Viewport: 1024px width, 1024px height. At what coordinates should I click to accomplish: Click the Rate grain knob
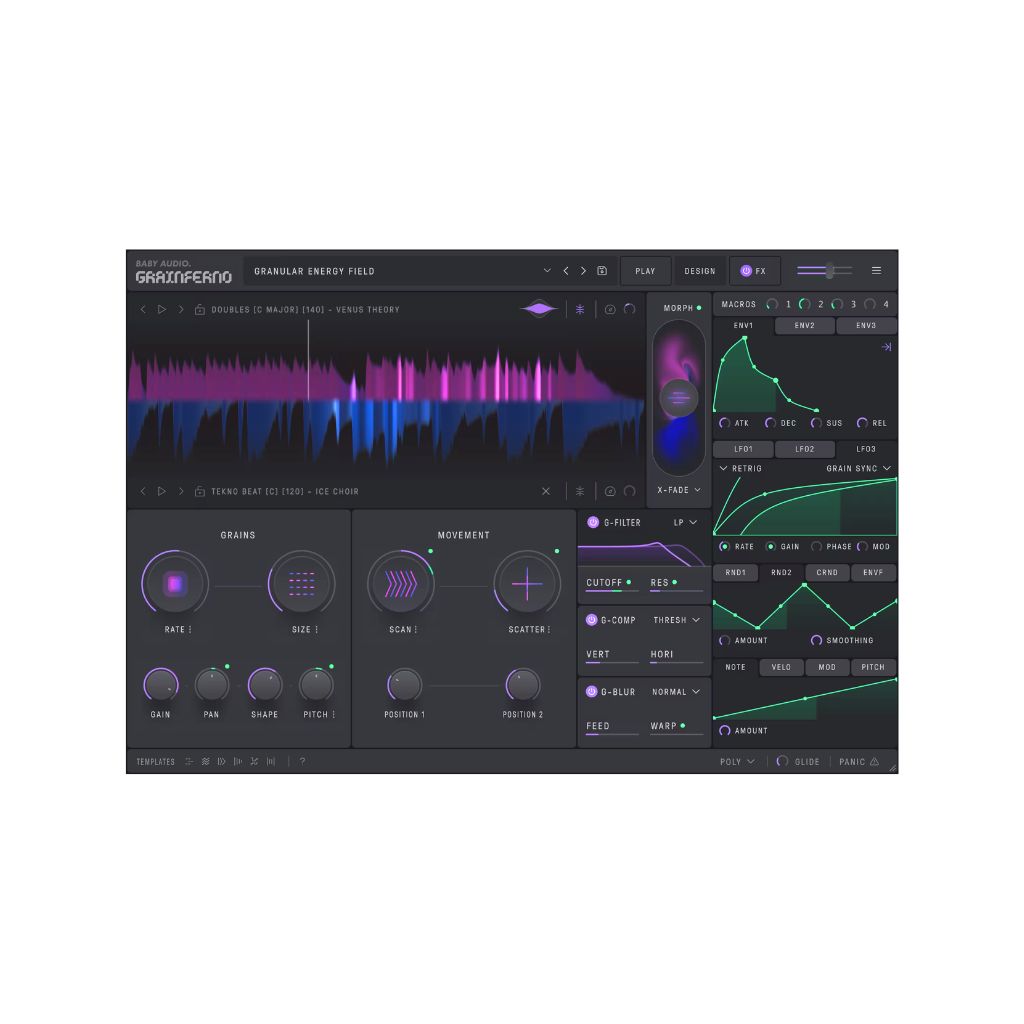coord(175,583)
